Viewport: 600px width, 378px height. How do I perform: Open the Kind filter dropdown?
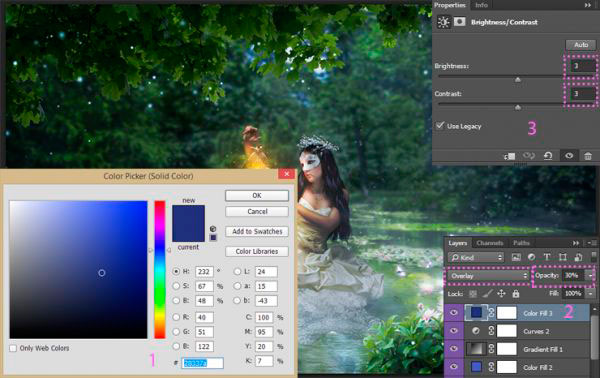click(476, 257)
